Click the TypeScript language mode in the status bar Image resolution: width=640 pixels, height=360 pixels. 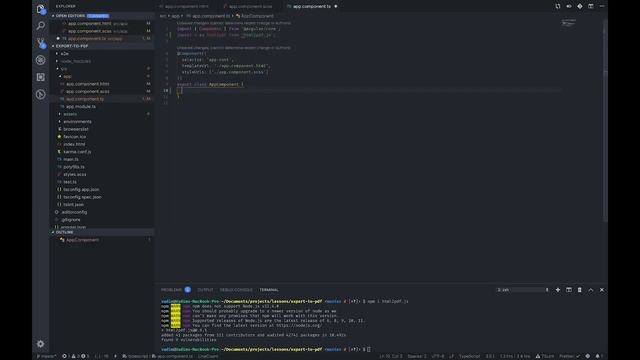[469, 356]
